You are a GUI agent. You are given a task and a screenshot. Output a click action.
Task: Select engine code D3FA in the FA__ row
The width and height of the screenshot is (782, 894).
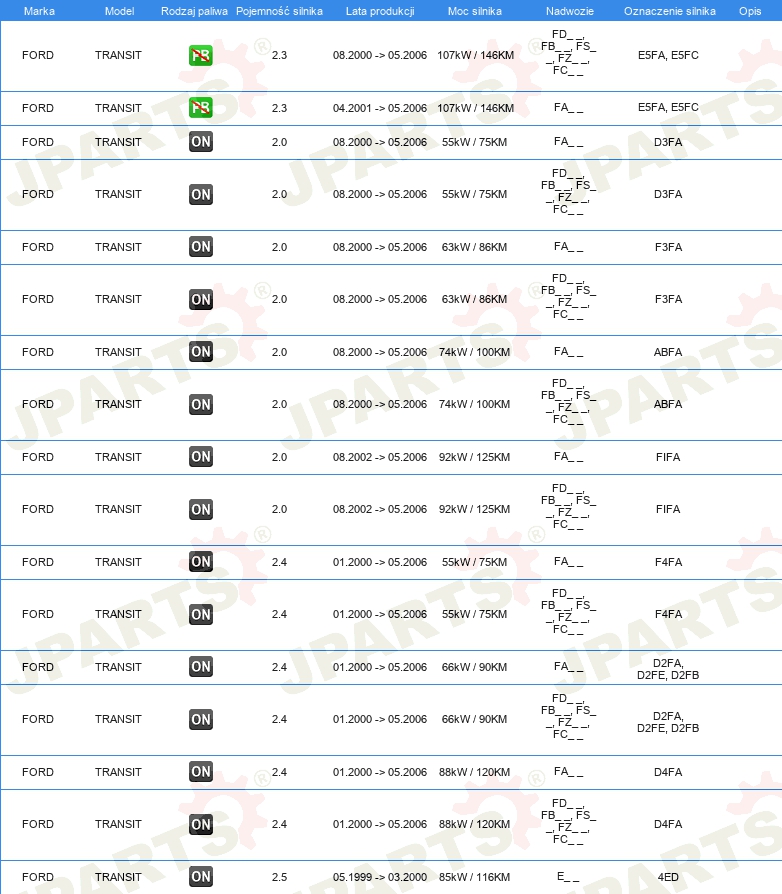coord(668,142)
